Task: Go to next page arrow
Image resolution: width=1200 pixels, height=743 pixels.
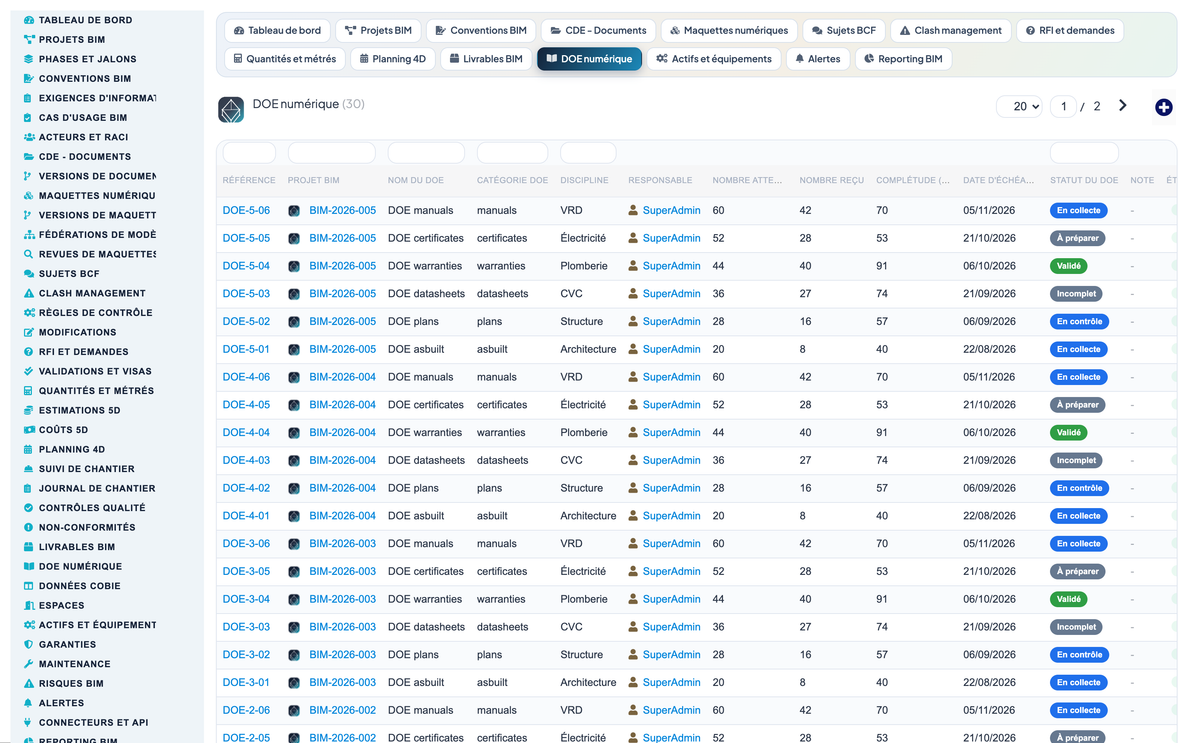Action: point(1122,106)
